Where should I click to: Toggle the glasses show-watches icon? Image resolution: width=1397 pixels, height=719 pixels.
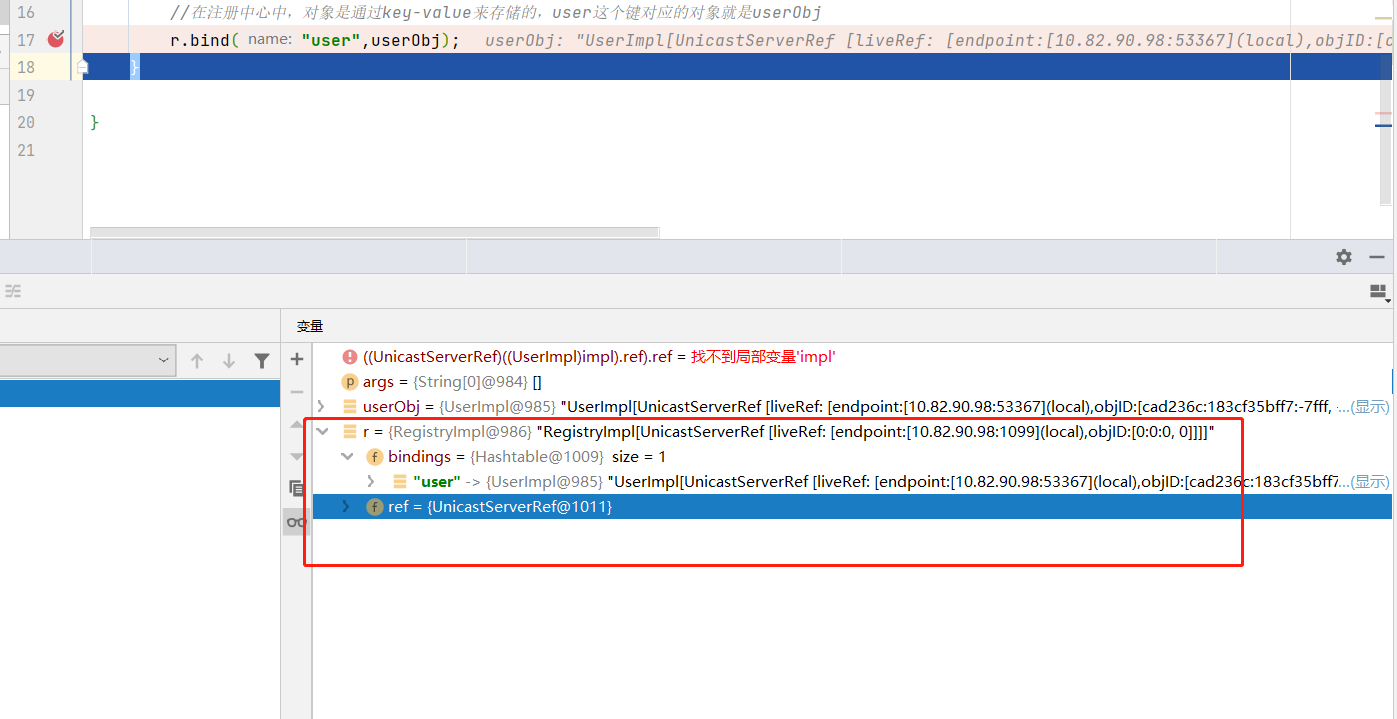tap(296, 522)
